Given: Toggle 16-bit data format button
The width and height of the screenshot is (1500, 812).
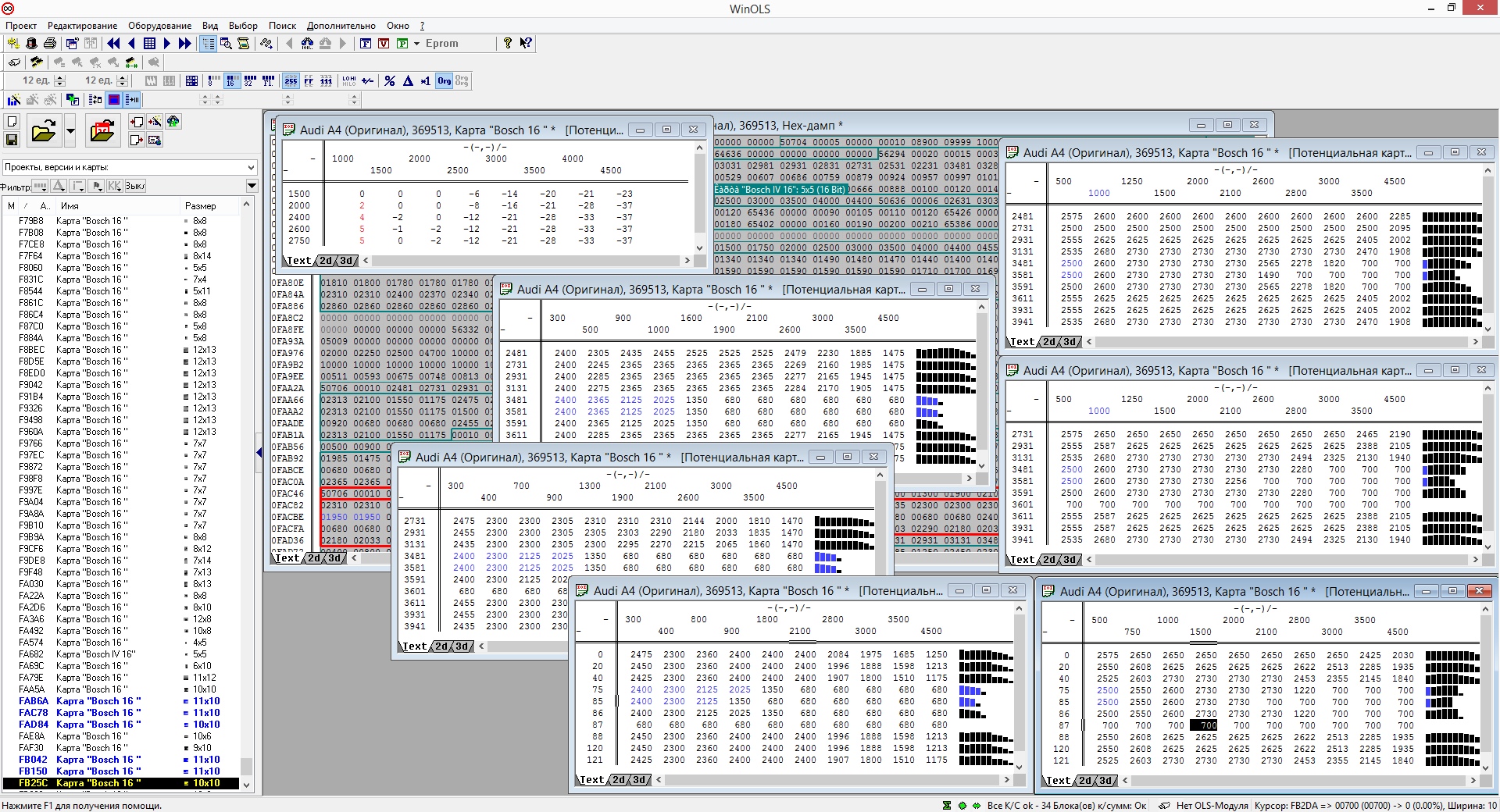Looking at the screenshot, I should pos(232,80).
